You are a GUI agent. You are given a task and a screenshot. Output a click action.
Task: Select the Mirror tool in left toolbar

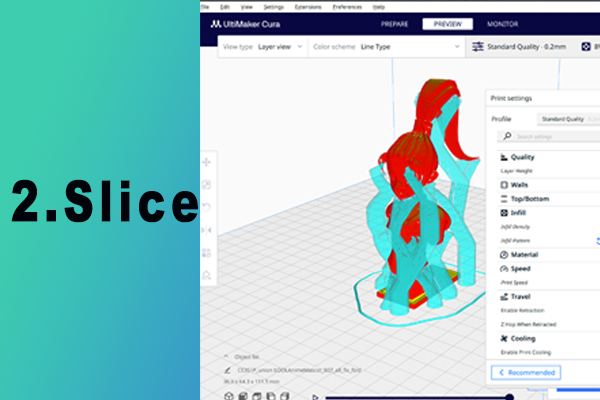tap(207, 231)
